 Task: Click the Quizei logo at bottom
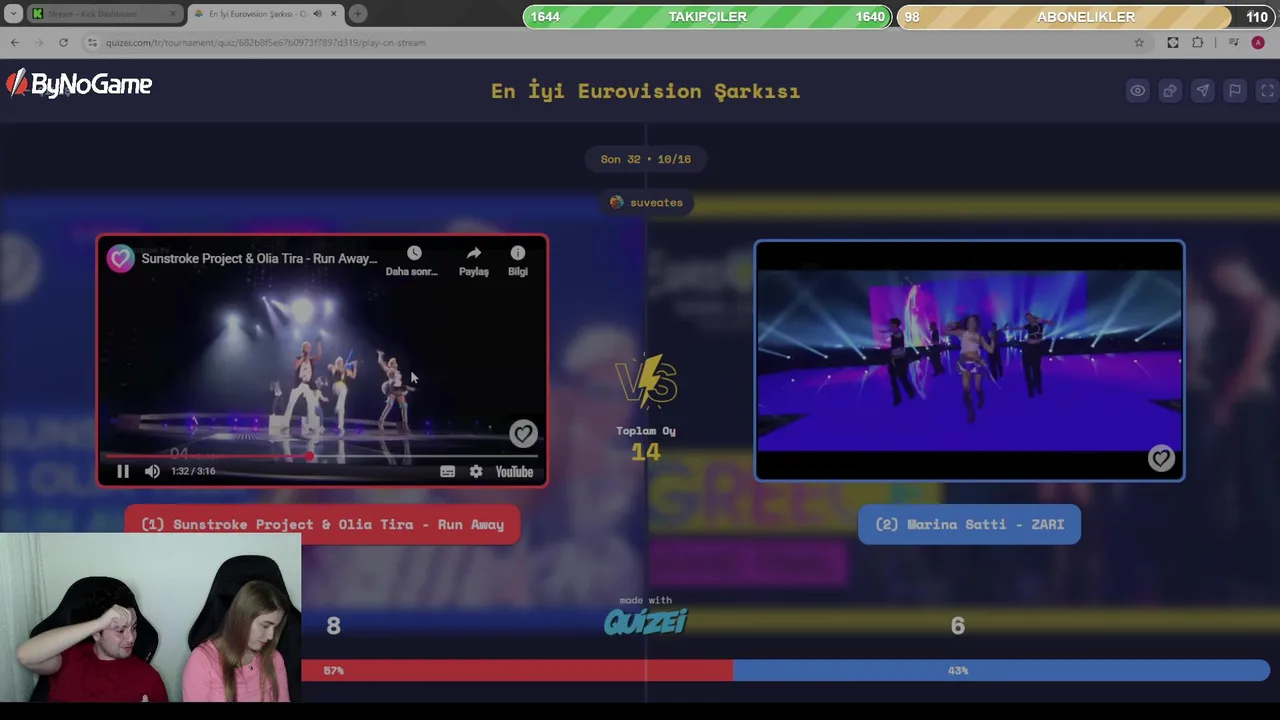pyautogui.click(x=646, y=622)
